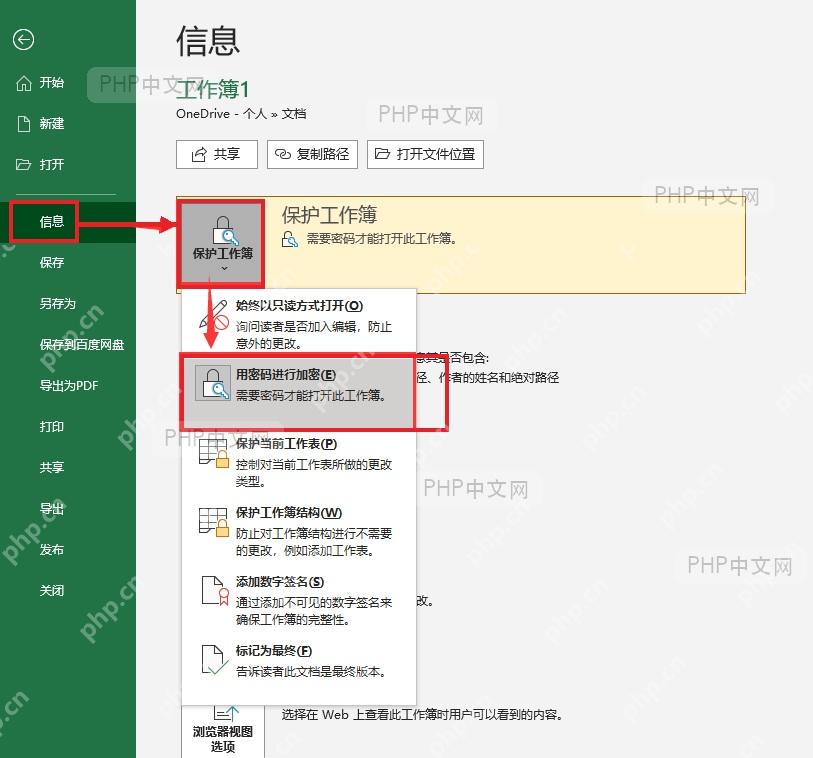Click the OneDrive - 个人 » 文档 path text
The image size is (813, 758).
pos(241,114)
